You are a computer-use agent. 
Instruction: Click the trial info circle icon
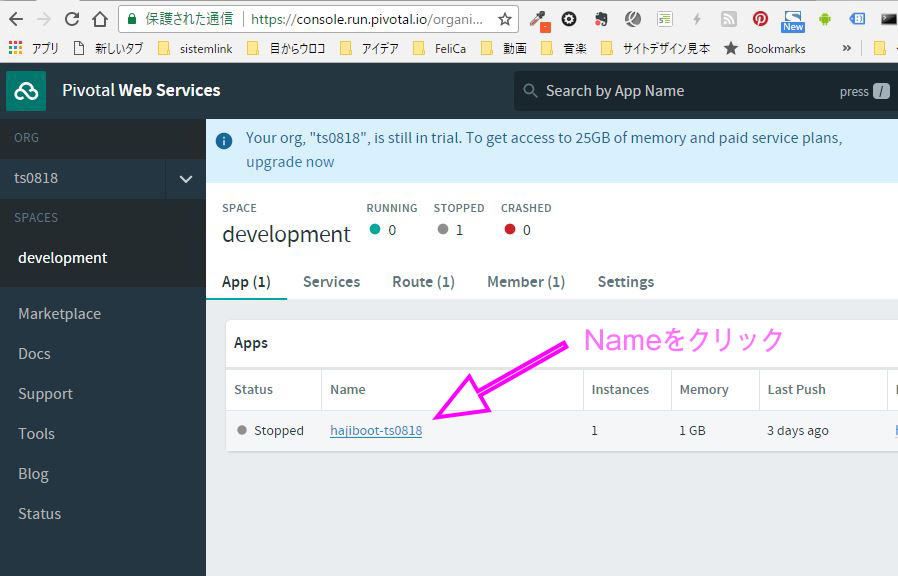[224, 140]
